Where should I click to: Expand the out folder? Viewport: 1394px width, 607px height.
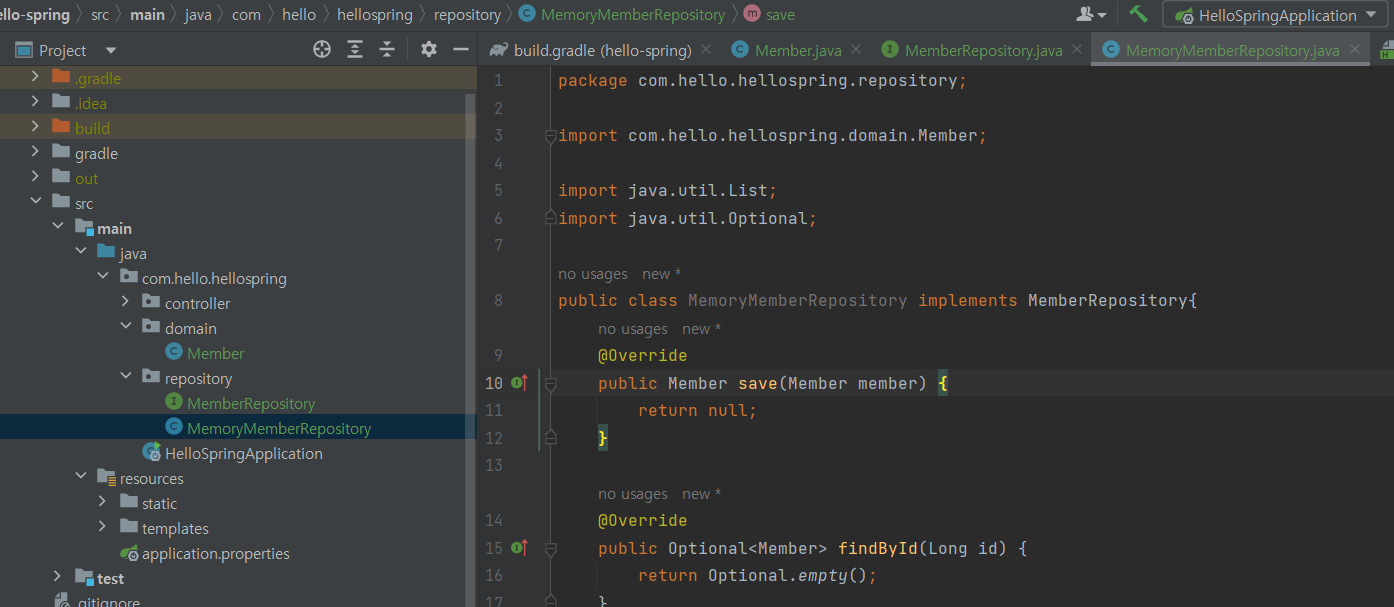[x=36, y=177]
